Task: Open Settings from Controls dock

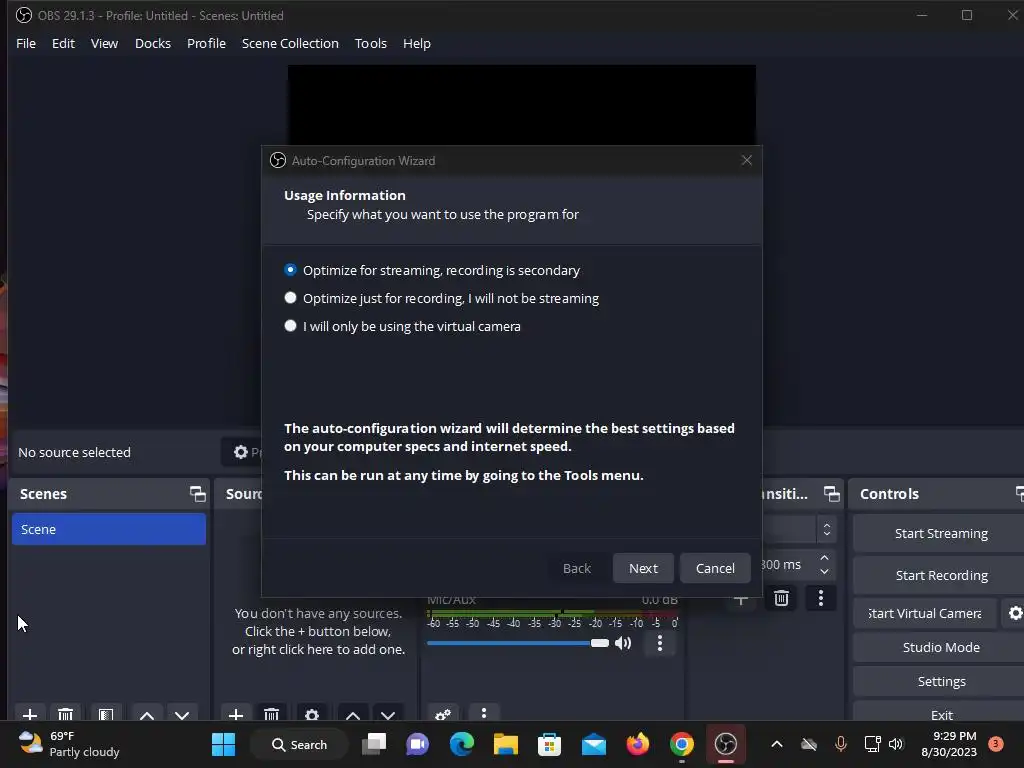Action: coord(940,681)
